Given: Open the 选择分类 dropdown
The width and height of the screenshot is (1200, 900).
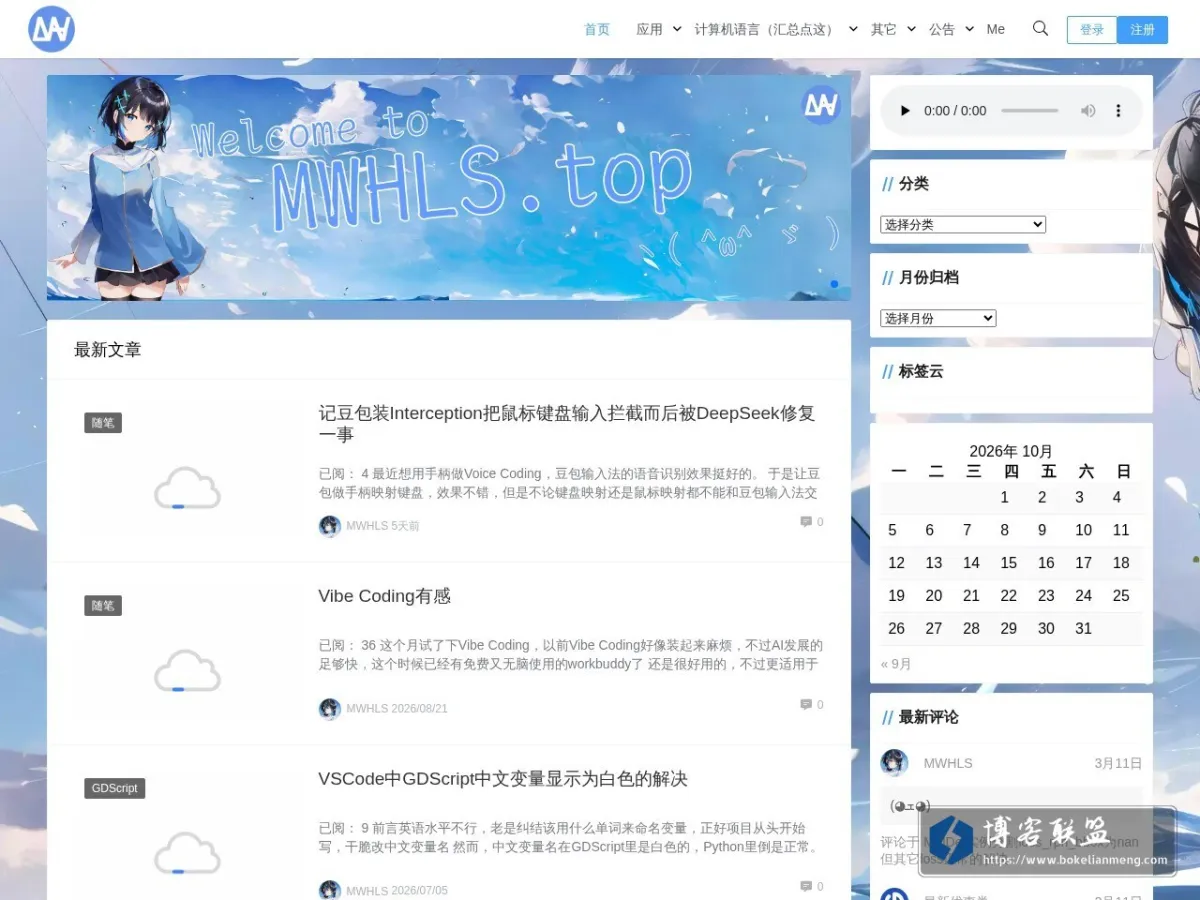Looking at the screenshot, I should [x=963, y=225].
